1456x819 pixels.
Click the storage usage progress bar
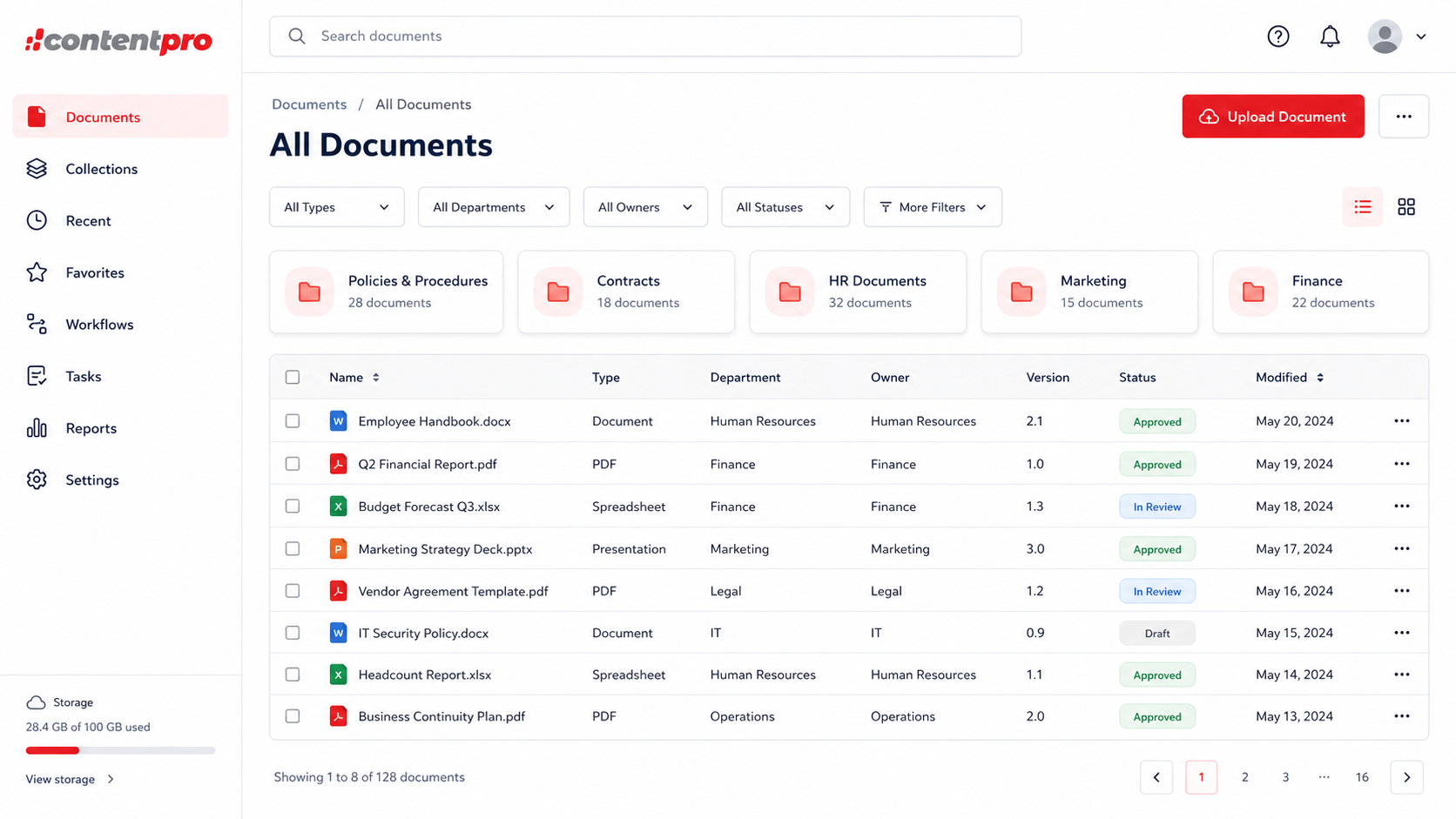pos(120,750)
